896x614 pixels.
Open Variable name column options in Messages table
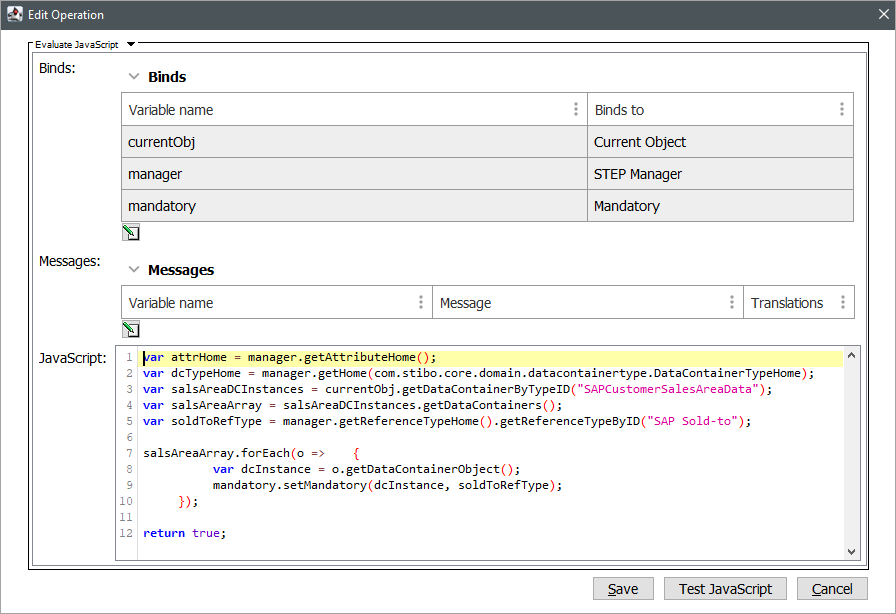tap(421, 303)
